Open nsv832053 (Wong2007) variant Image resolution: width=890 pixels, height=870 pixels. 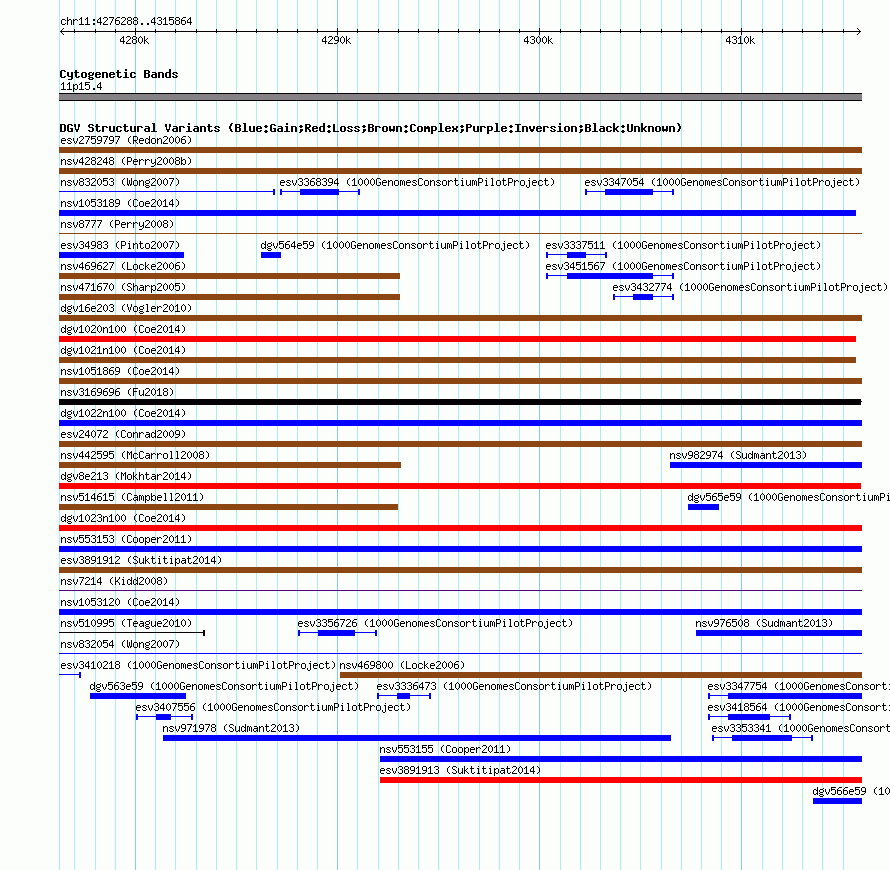coord(120,182)
